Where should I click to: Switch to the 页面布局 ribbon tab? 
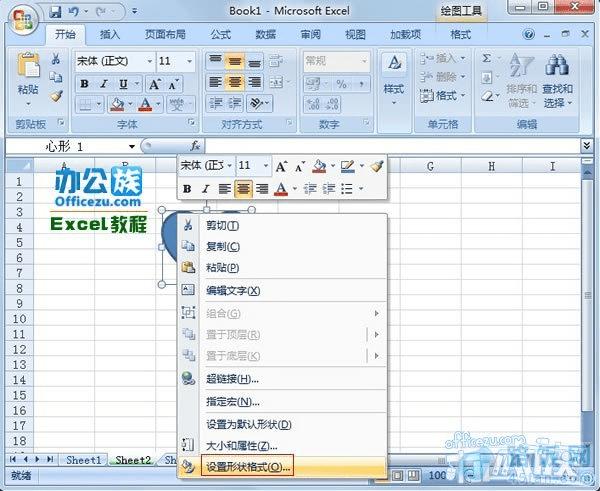(165, 35)
